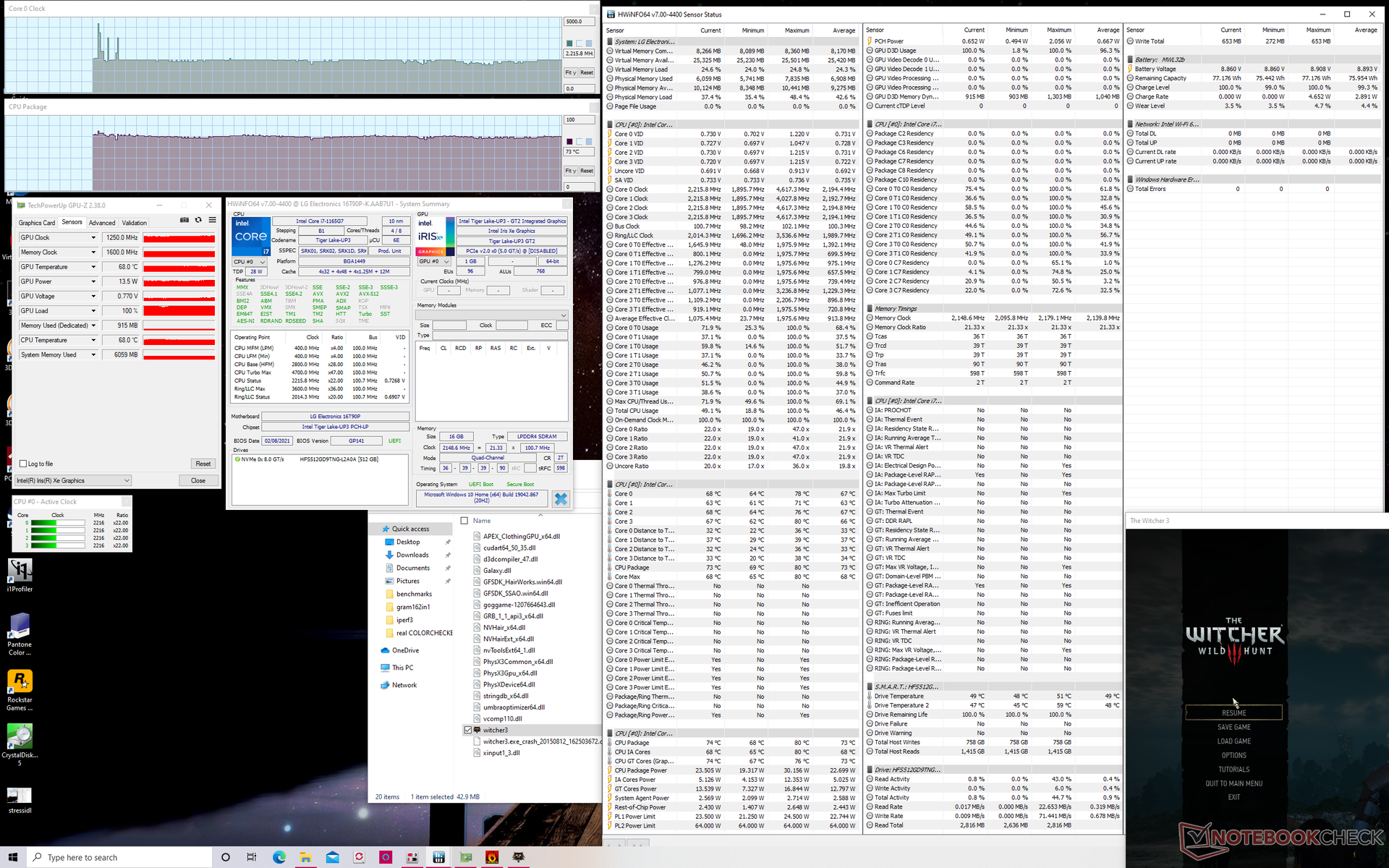Viewport: 1389px width, 868px height.
Task: Click the HWiNFO blue X close icon
Action: pos(560,498)
